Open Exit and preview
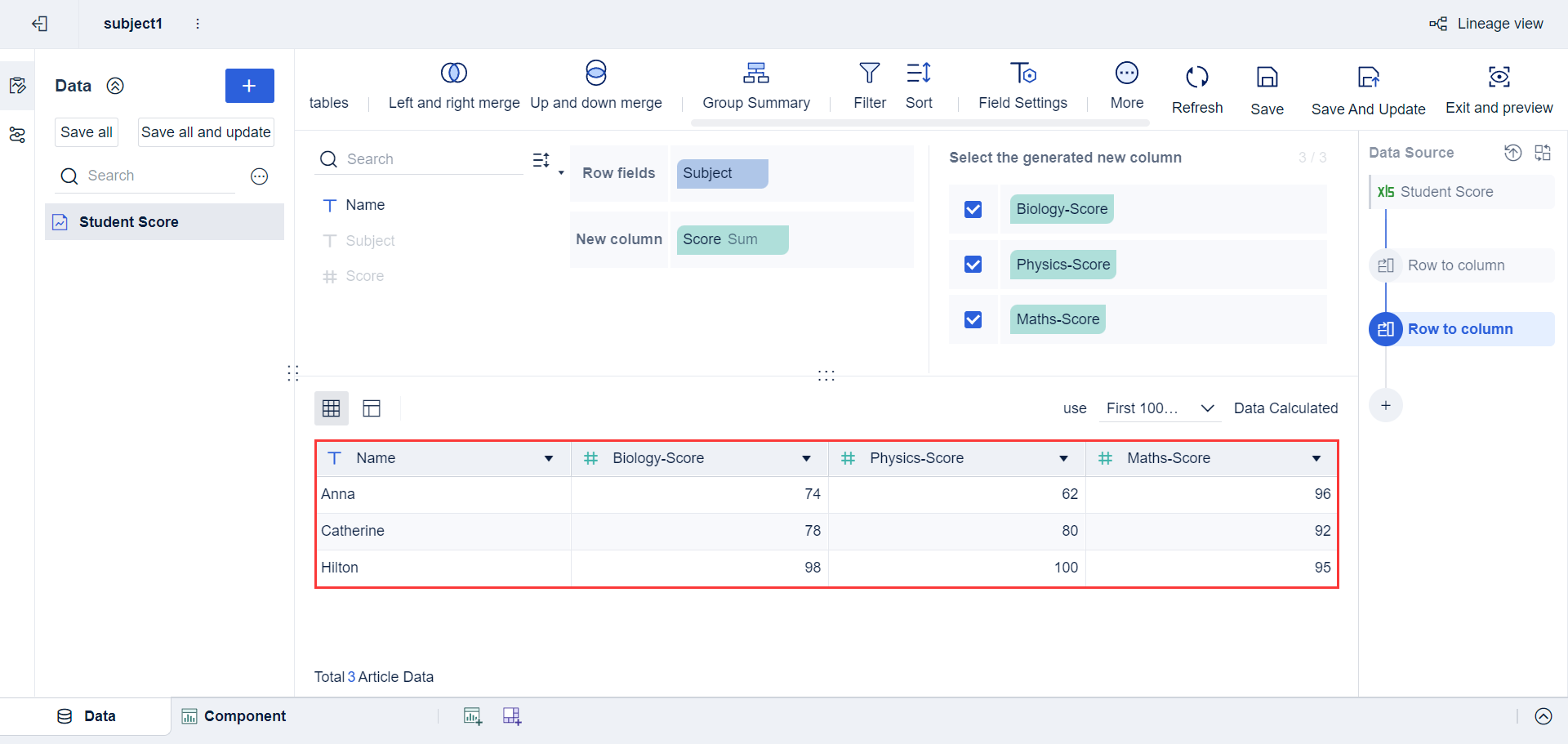The height and width of the screenshot is (744, 1568). (1499, 78)
